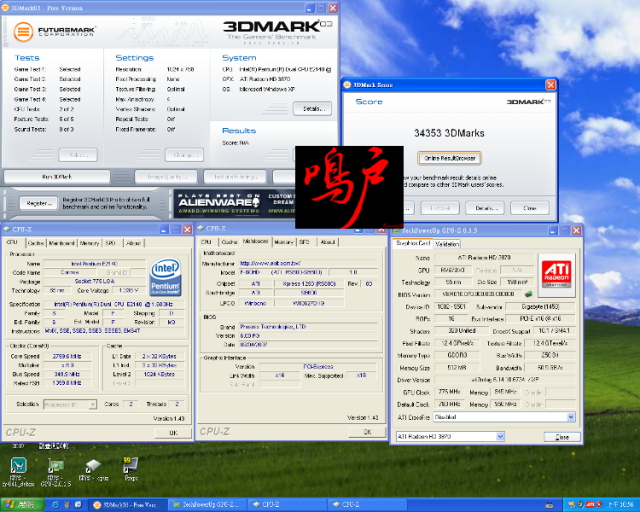
Task: Click the Windows Start button
Action: pos(22,505)
